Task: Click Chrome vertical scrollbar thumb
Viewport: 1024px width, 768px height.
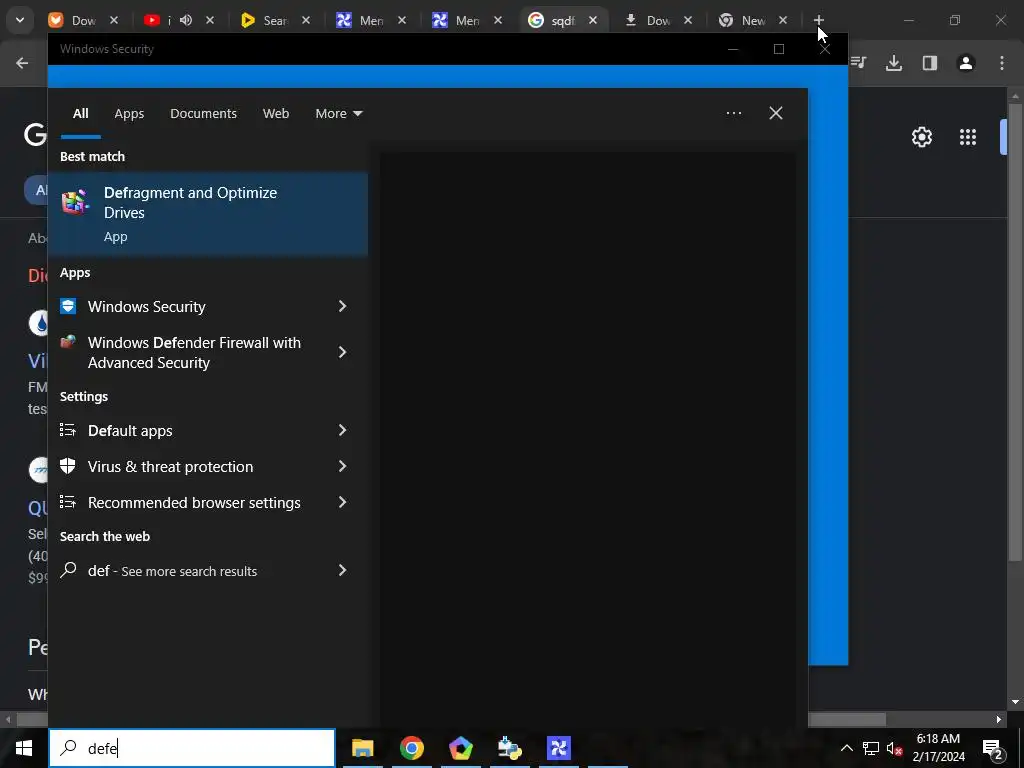Action: click(1014, 333)
